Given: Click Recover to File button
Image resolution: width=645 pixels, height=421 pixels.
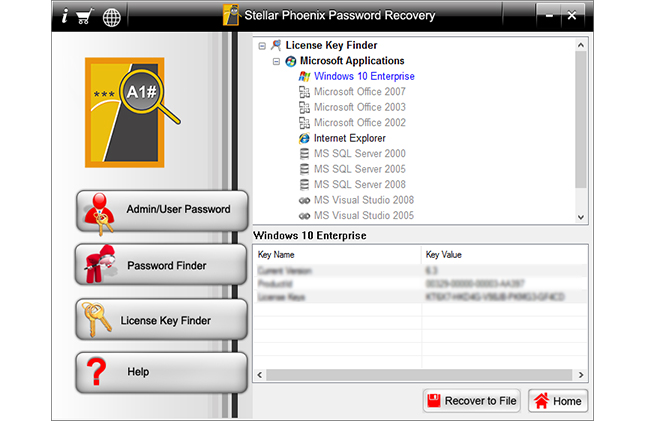Looking at the screenshot, I should pyautogui.click(x=472, y=401).
